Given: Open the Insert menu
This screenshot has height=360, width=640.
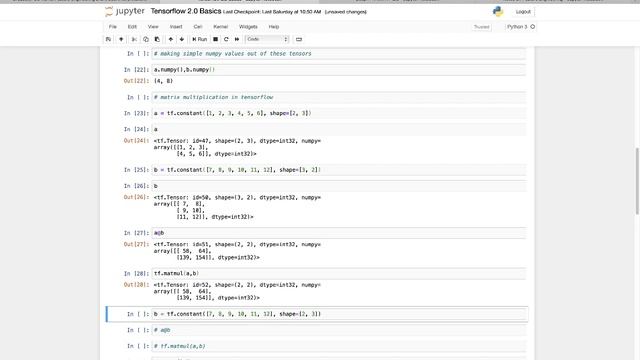Looking at the screenshot, I should 176,27.
